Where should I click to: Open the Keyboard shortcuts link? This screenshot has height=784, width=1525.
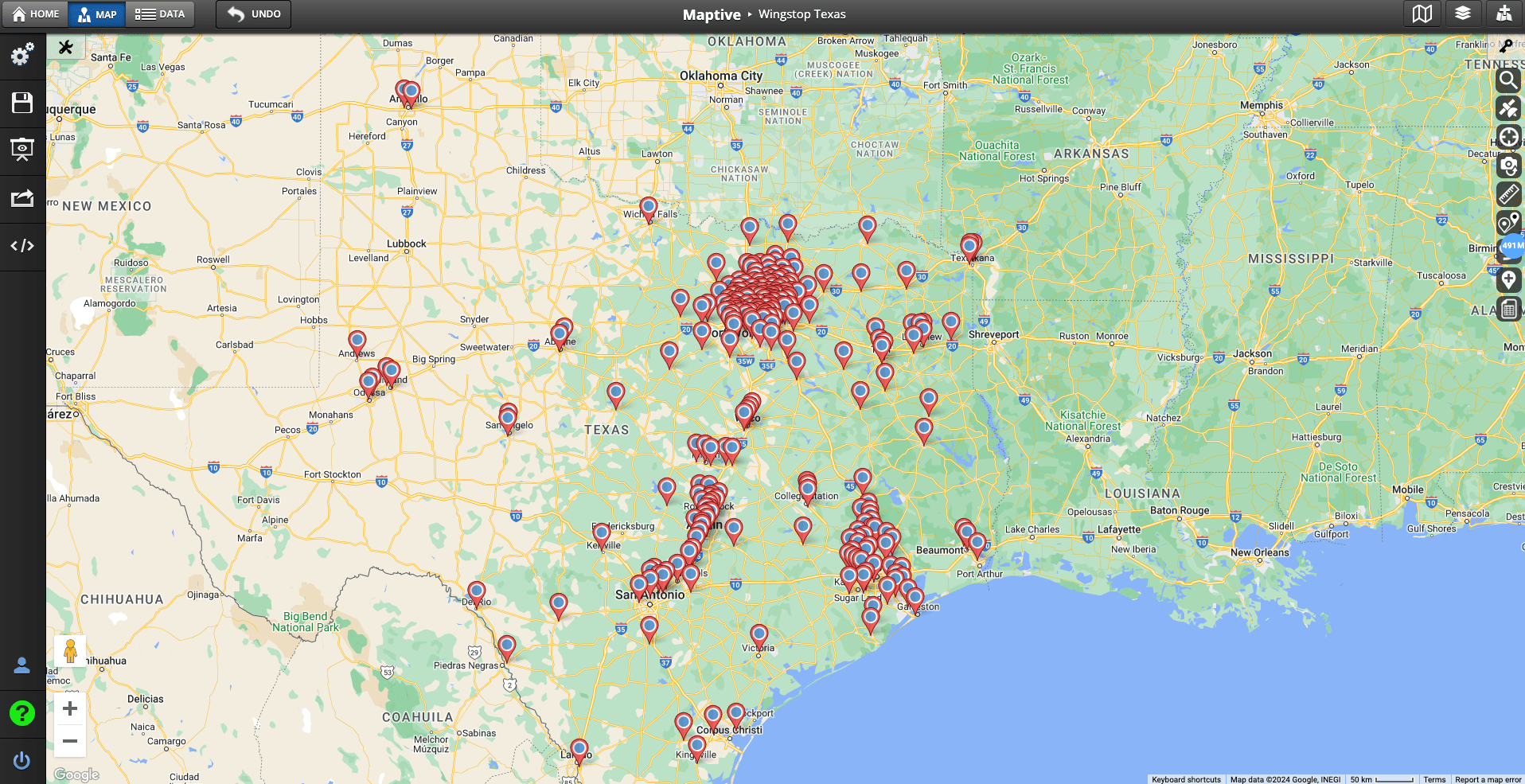coord(1186,779)
